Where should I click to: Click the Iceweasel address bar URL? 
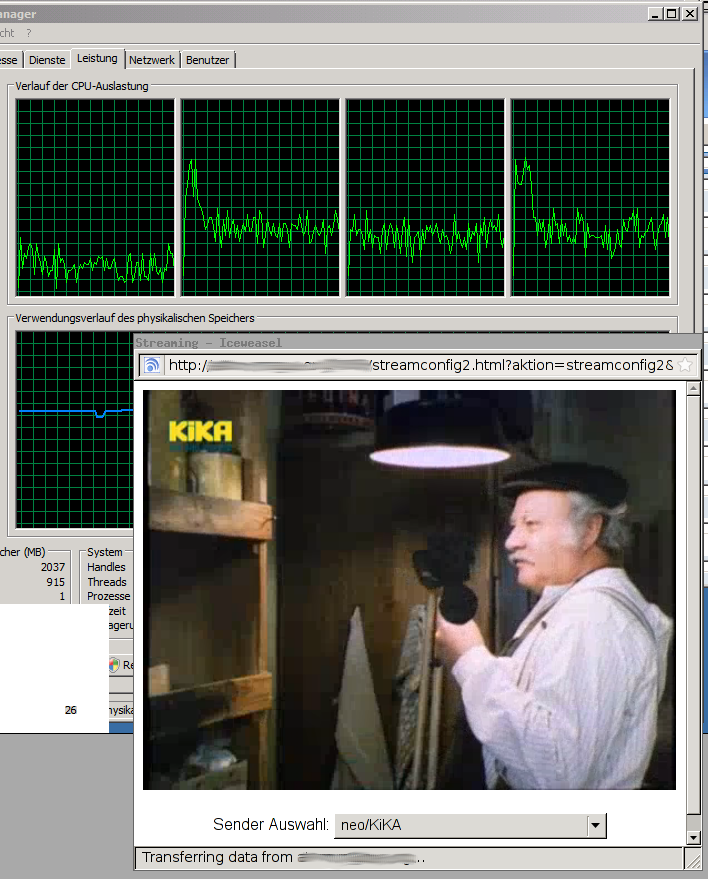point(420,366)
